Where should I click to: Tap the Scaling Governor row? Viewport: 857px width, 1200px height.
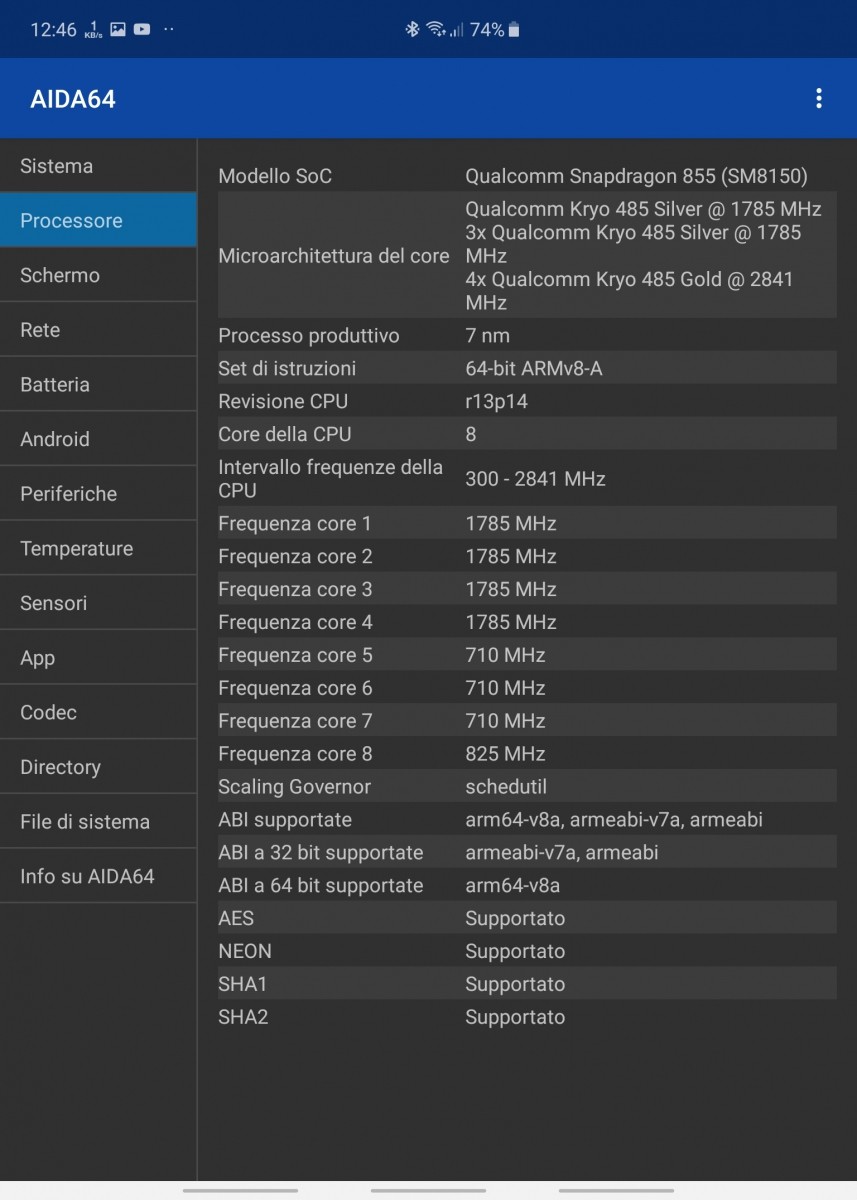tap(527, 787)
